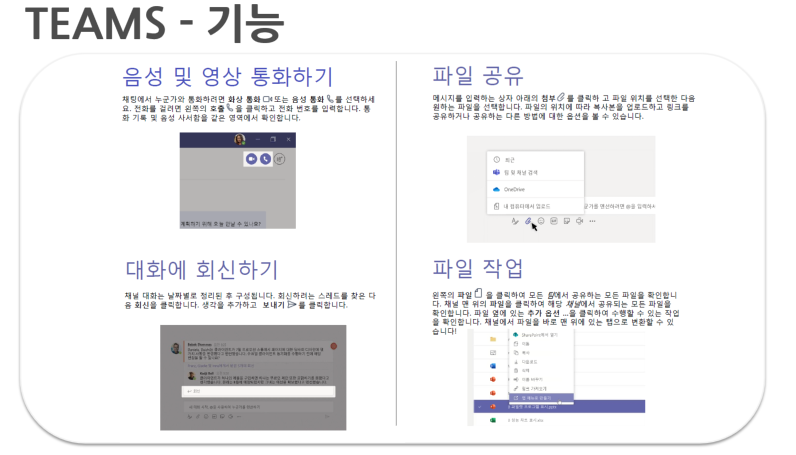This screenshot has height=455, width=796.
Task: Select the highlighted pptx file row
Action: [559, 406]
